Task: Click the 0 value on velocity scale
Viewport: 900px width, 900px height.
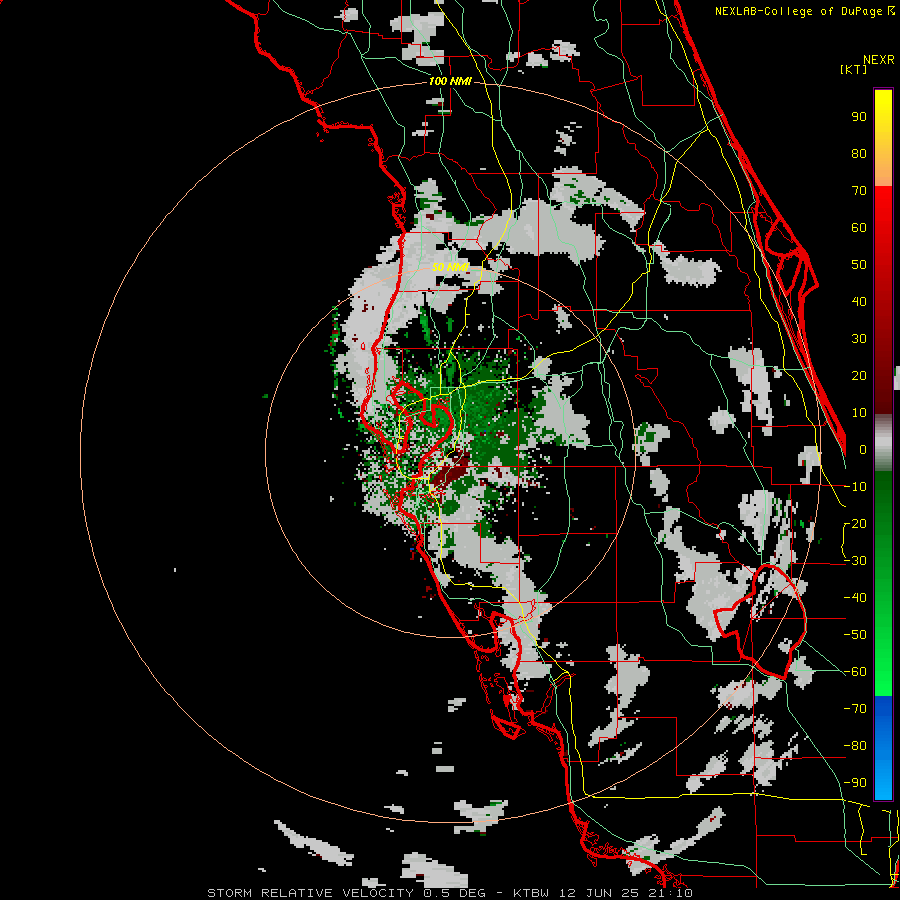Action: (863, 450)
